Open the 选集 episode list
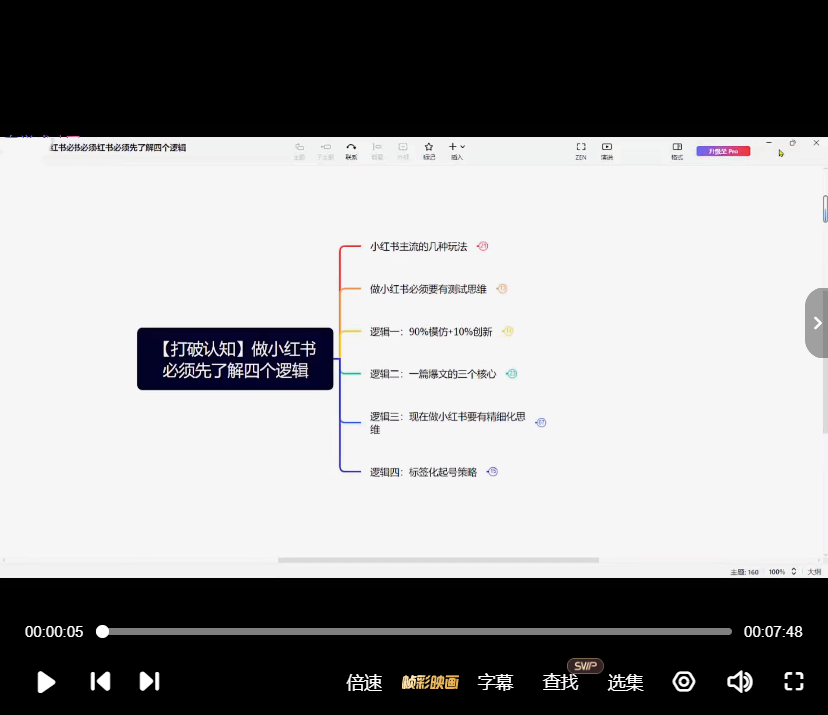The width and height of the screenshot is (828, 715). point(625,683)
